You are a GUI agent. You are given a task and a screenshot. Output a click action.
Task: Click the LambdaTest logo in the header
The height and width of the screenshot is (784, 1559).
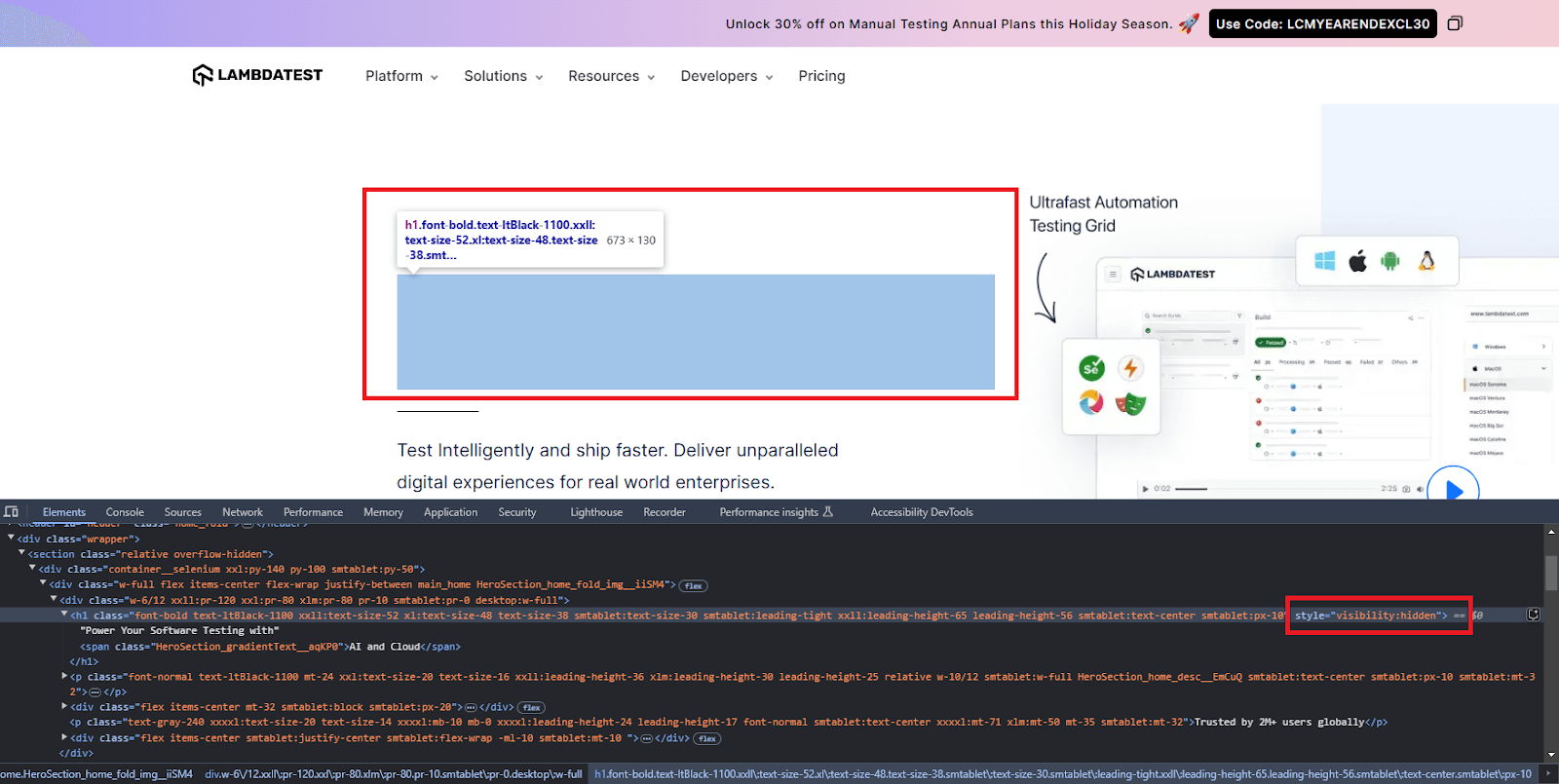pyautogui.click(x=257, y=75)
